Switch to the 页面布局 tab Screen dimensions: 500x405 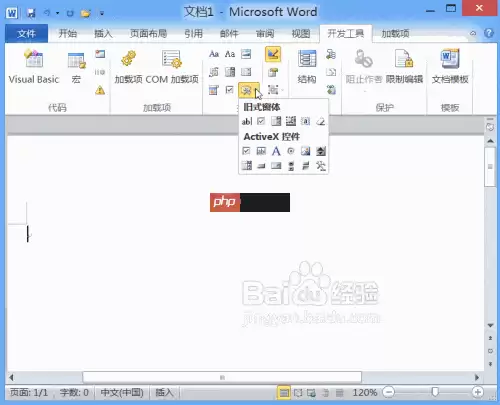(148, 34)
